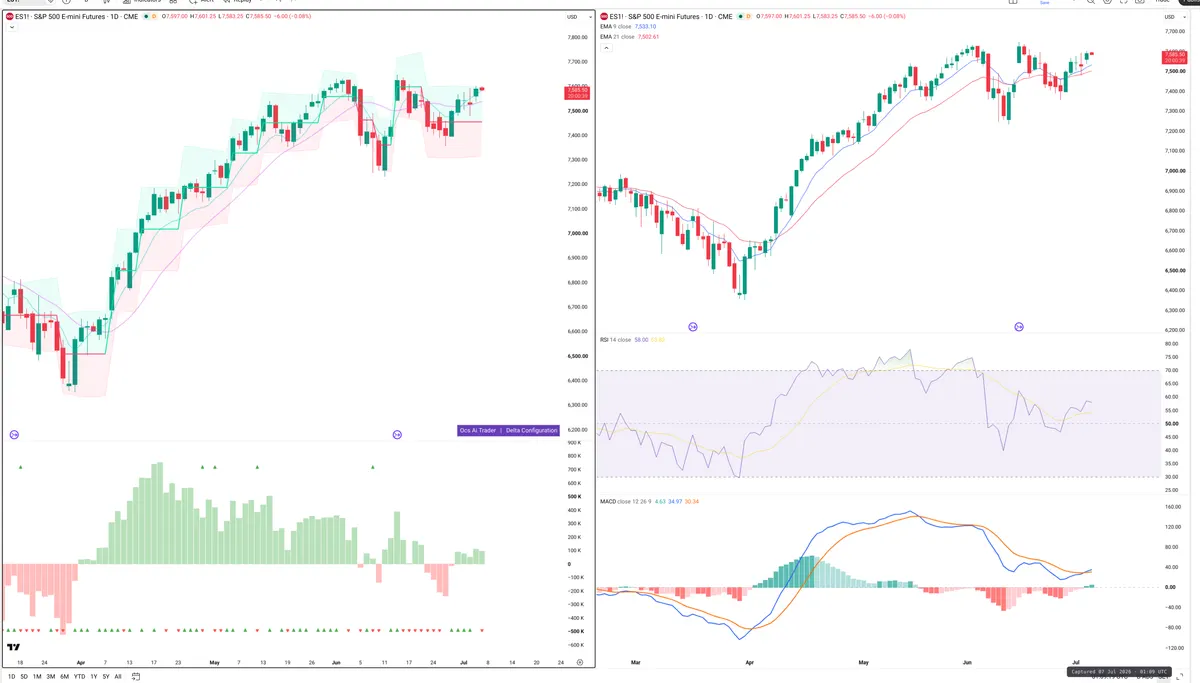
Task: Set time range to 1Y
Action: [94, 676]
